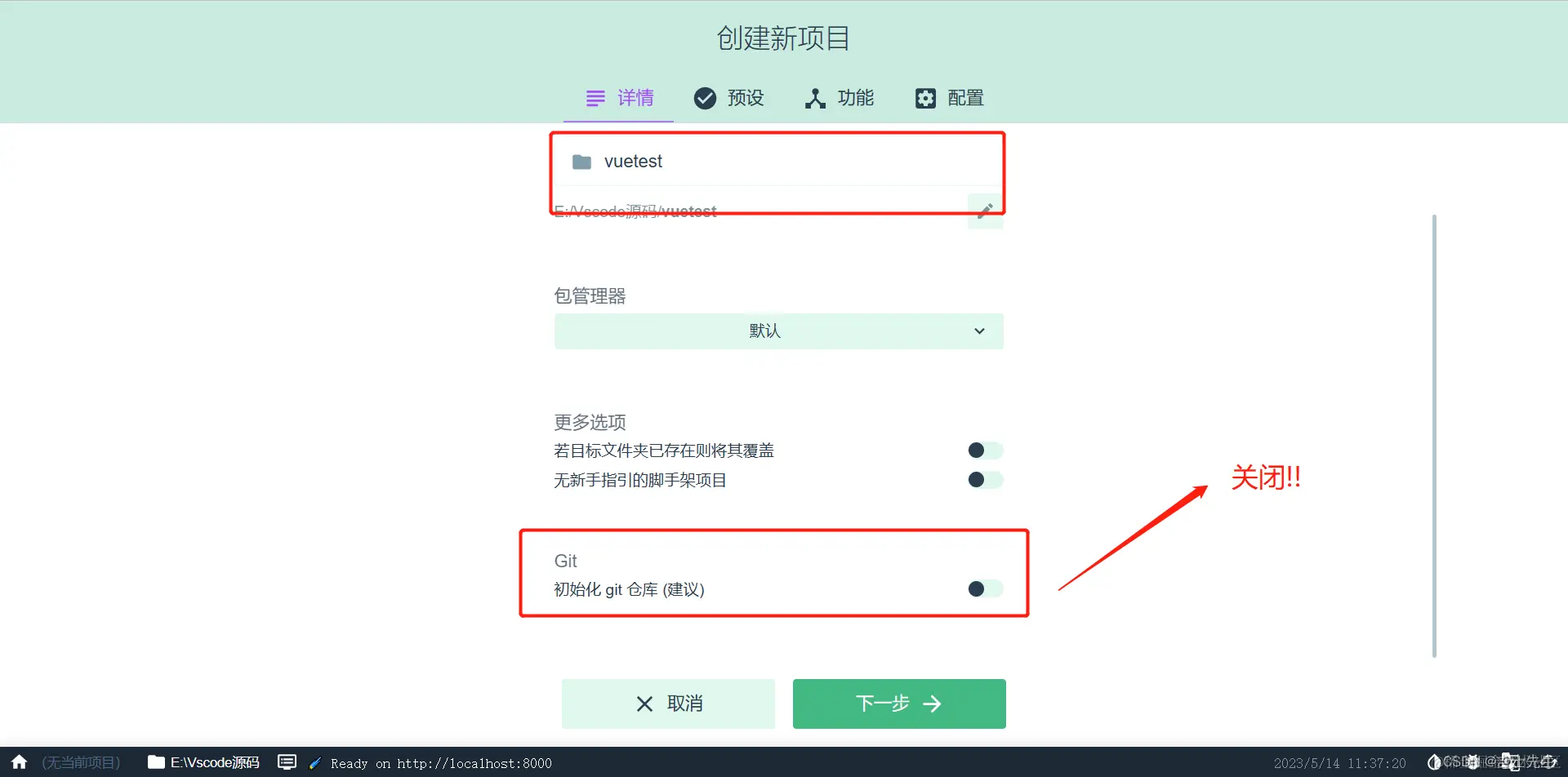The image size is (1568, 777).
Task: Click the vuetest folder icon
Action: [x=581, y=162]
